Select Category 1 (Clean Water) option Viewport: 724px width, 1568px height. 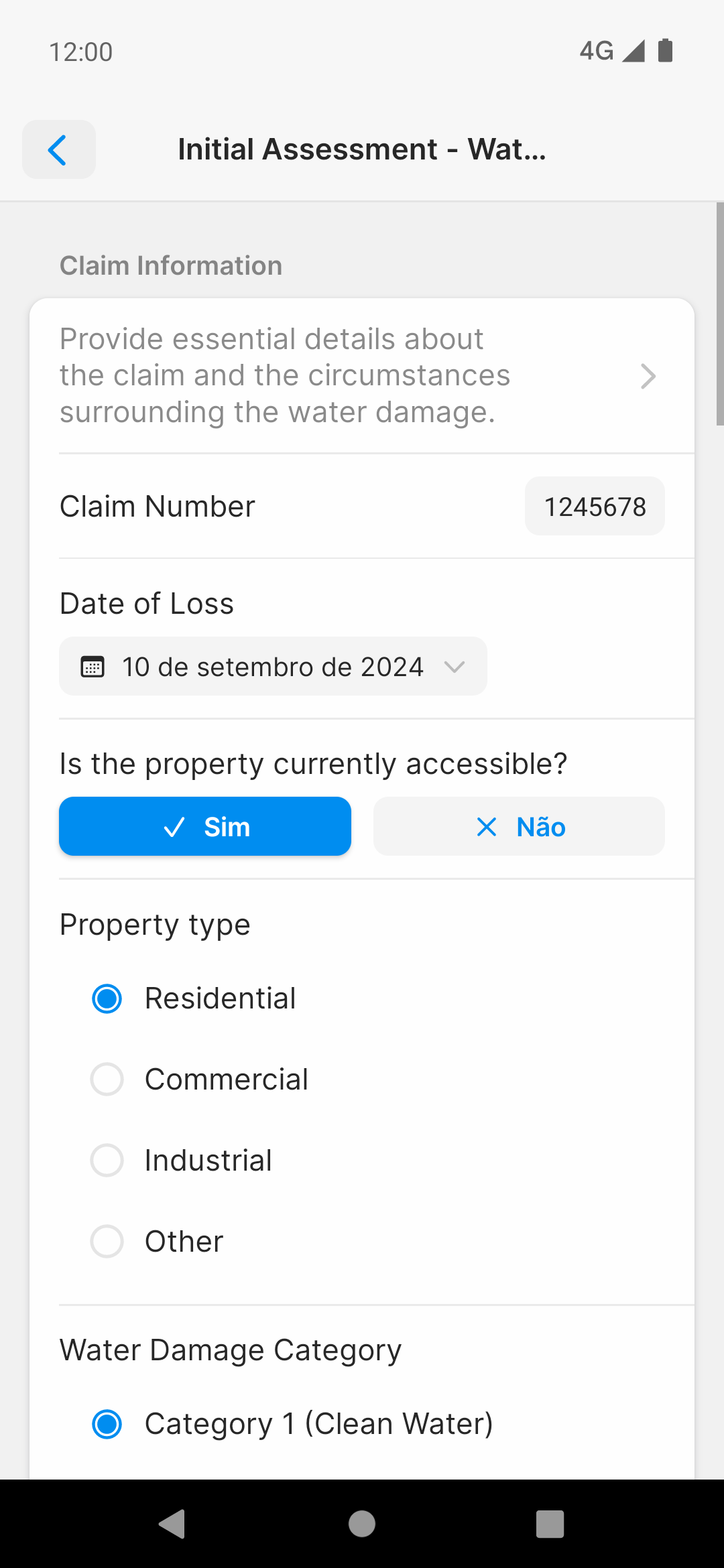click(292, 1424)
